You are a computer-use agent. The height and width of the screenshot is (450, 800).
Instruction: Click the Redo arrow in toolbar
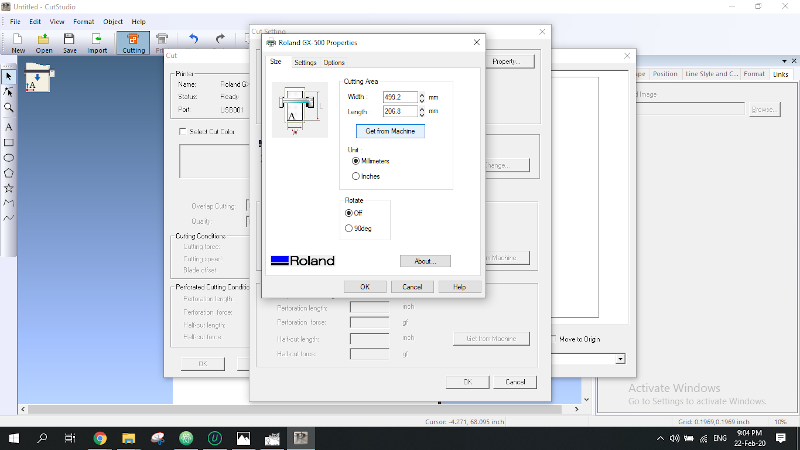coord(220,39)
